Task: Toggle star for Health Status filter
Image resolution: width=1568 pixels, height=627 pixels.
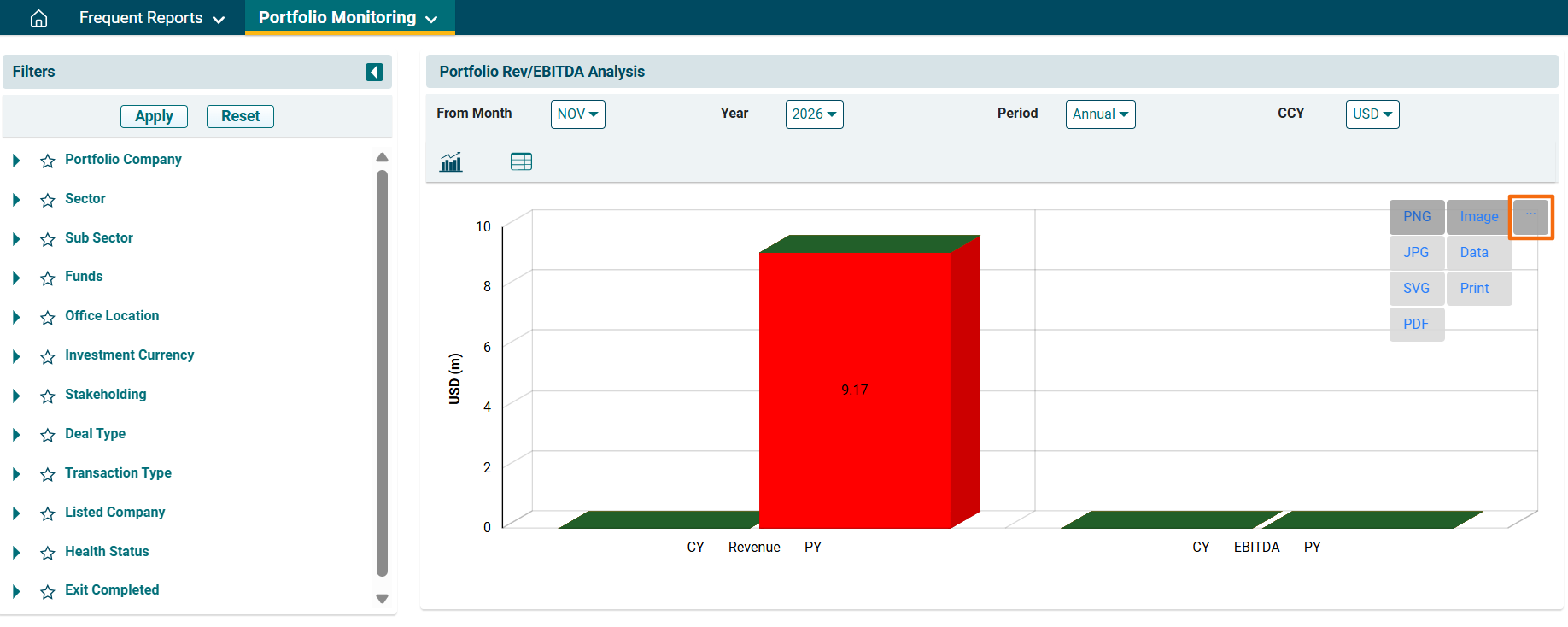Action: (x=48, y=553)
